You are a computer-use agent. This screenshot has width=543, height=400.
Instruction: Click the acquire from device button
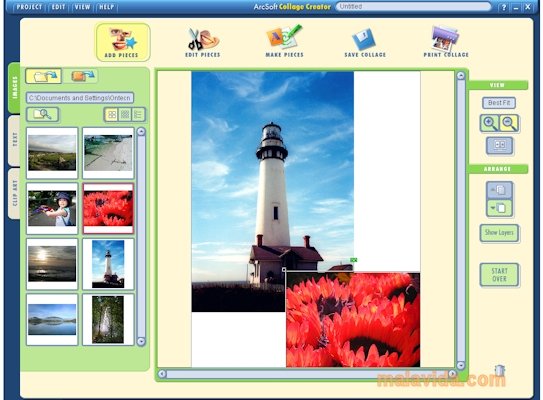coord(82,76)
